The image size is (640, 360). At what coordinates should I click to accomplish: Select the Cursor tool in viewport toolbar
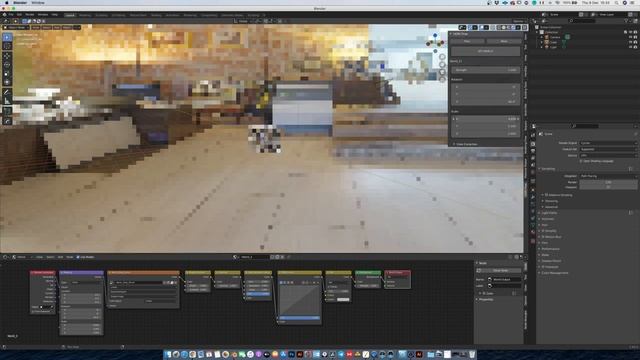7,47
